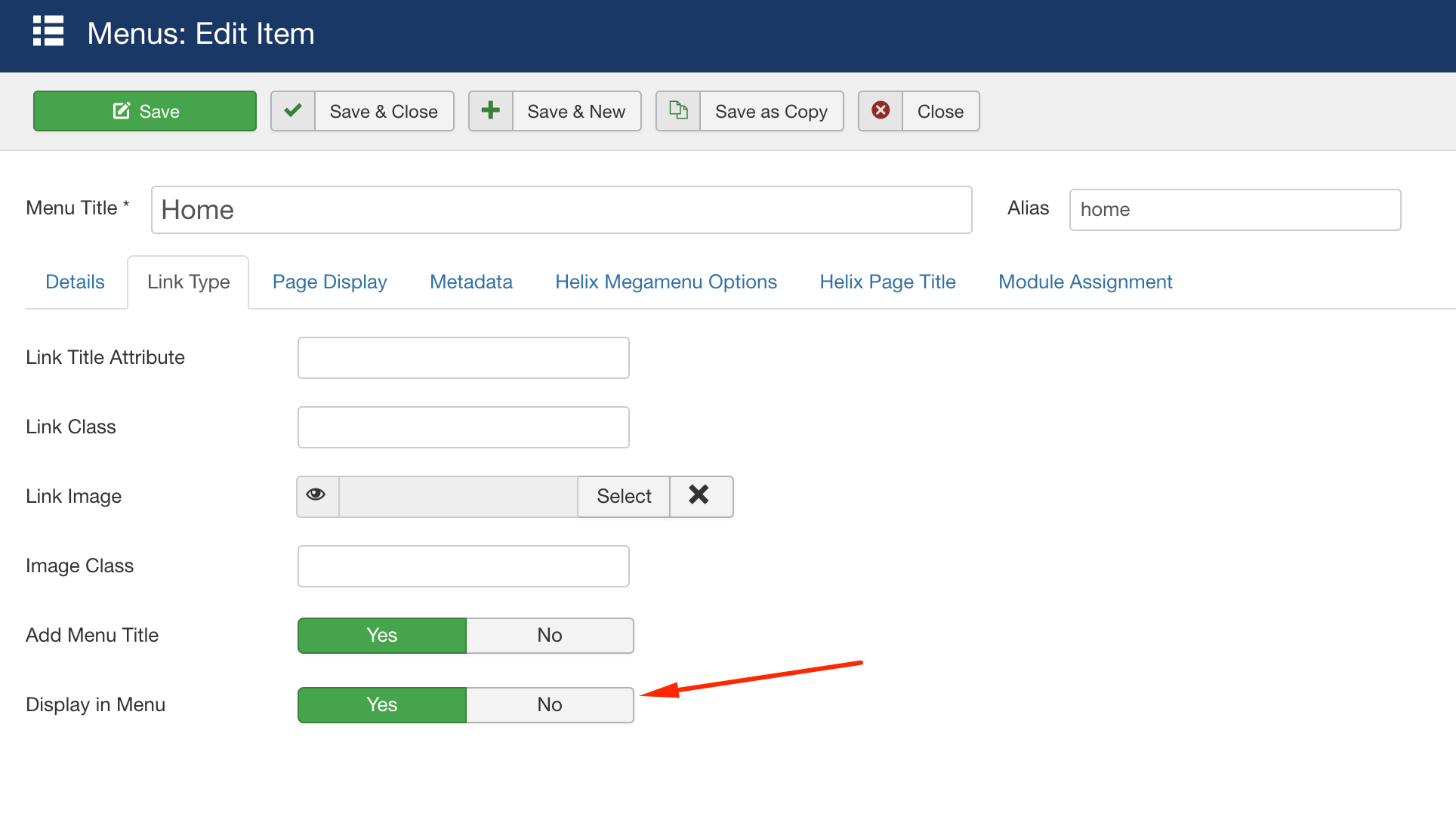Click the plus icon for Save & New
This screenshot has height=835, width=1456.
(491, 111)
